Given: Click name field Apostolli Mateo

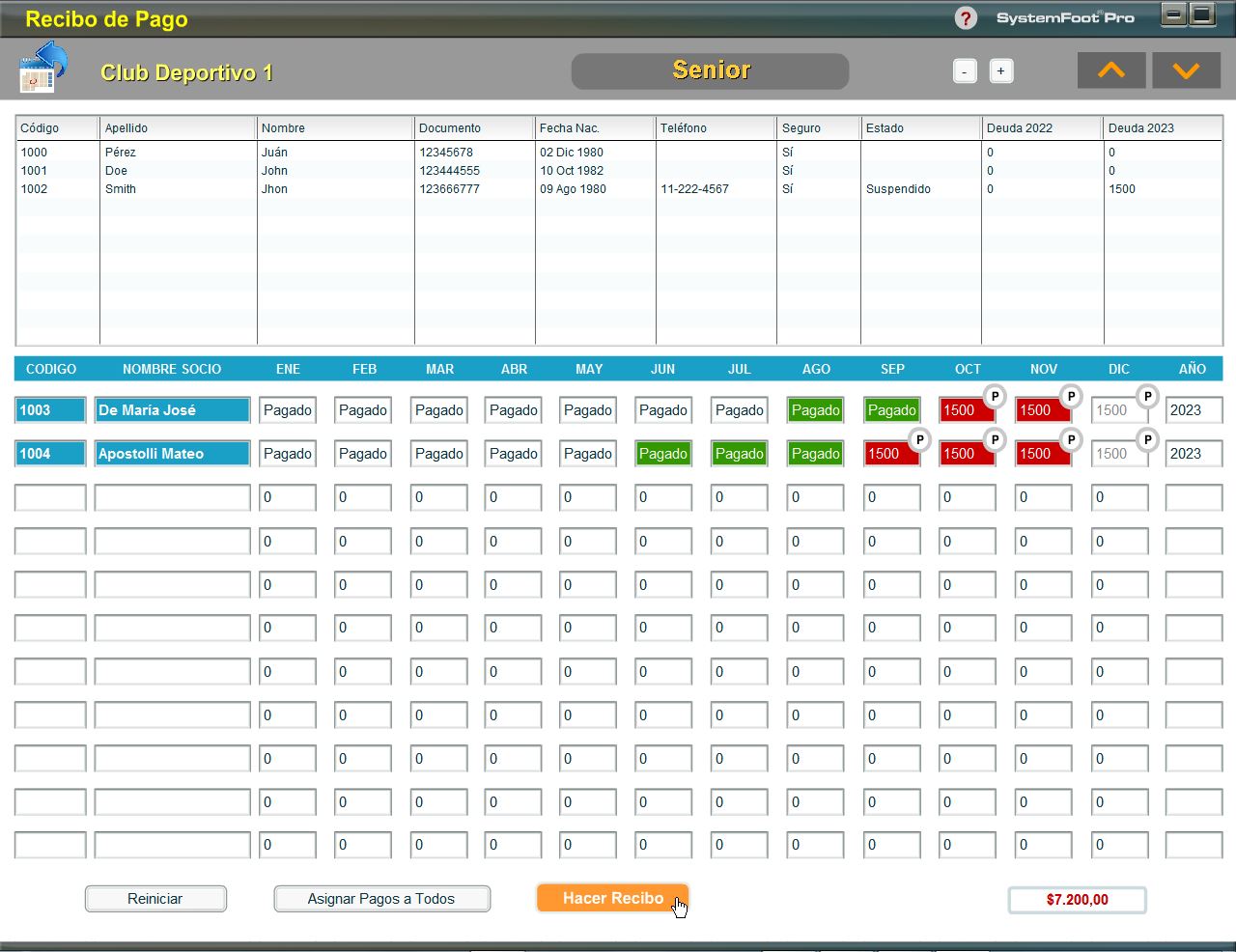Looking at the screenshot, I should pos(173,454).
